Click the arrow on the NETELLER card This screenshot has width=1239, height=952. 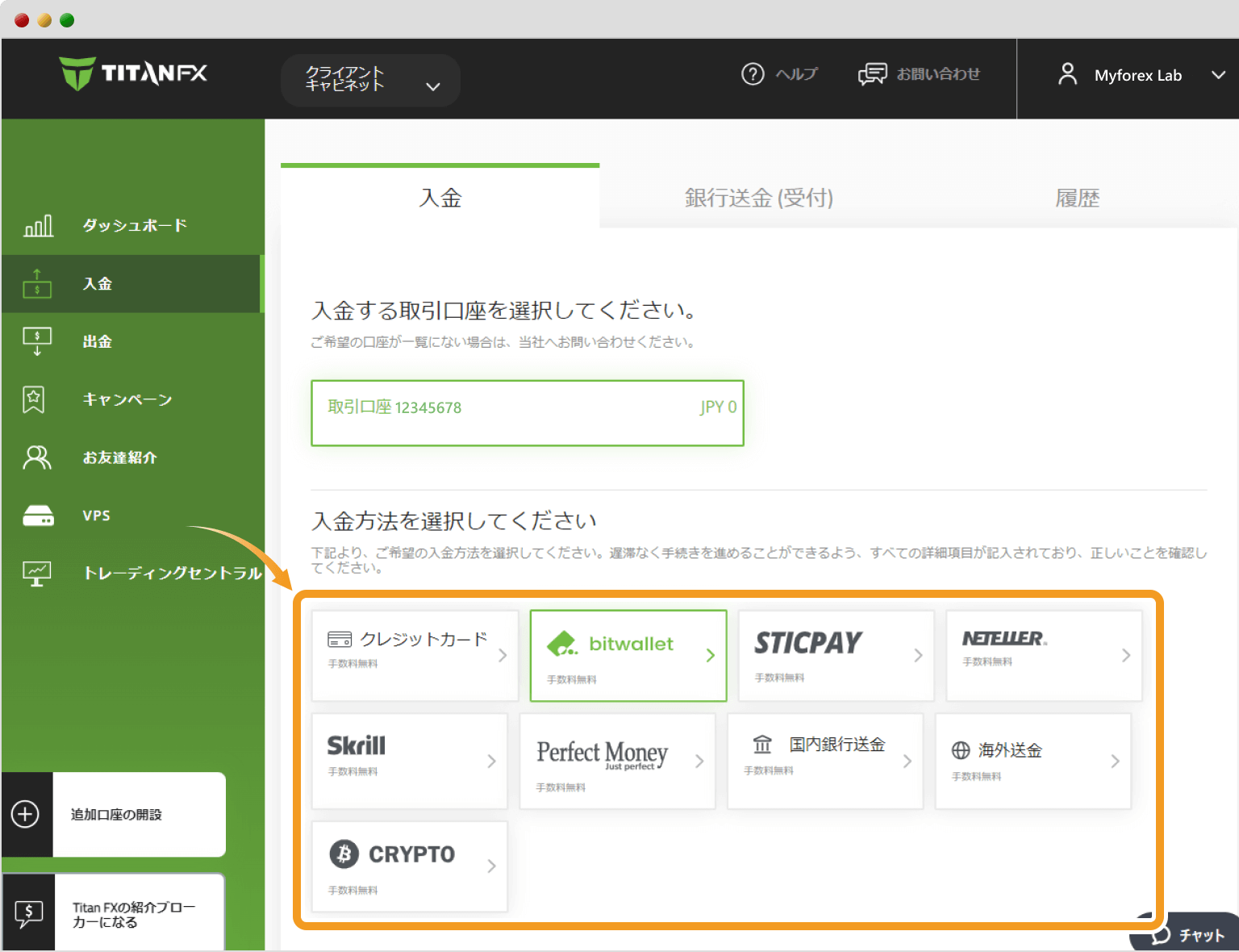(1126, 655)
